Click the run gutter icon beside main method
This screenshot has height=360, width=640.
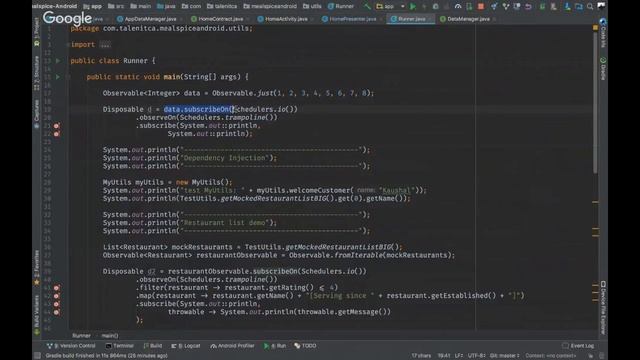58,77
